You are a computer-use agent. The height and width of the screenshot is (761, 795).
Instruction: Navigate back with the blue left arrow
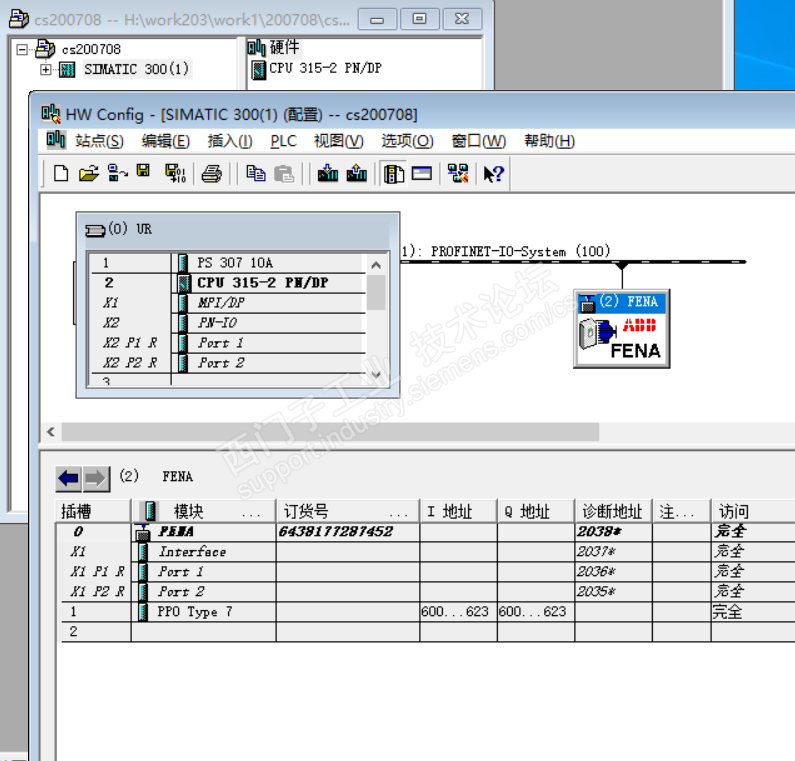pos(68,479)
